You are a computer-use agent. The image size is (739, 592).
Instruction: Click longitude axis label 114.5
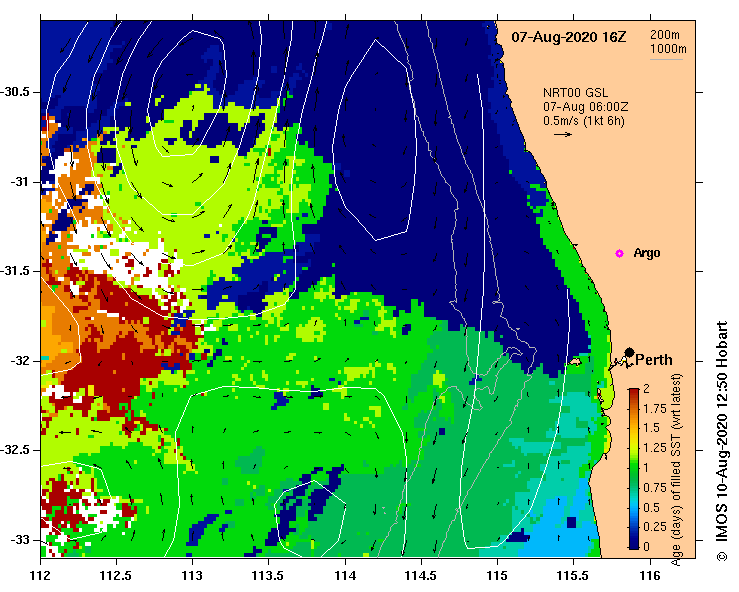421,576
